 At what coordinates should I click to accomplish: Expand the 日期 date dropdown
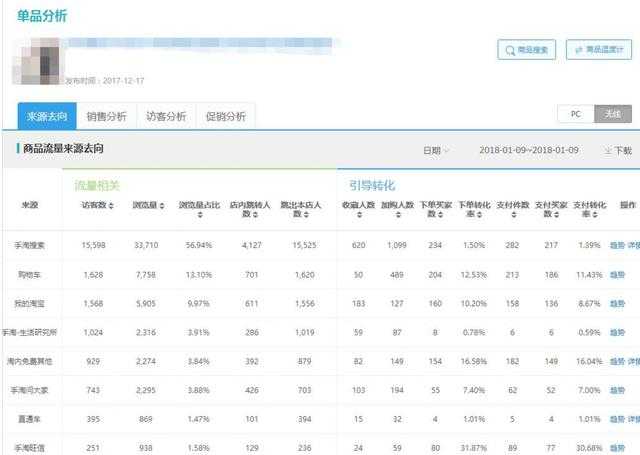[x=435, y=151]
